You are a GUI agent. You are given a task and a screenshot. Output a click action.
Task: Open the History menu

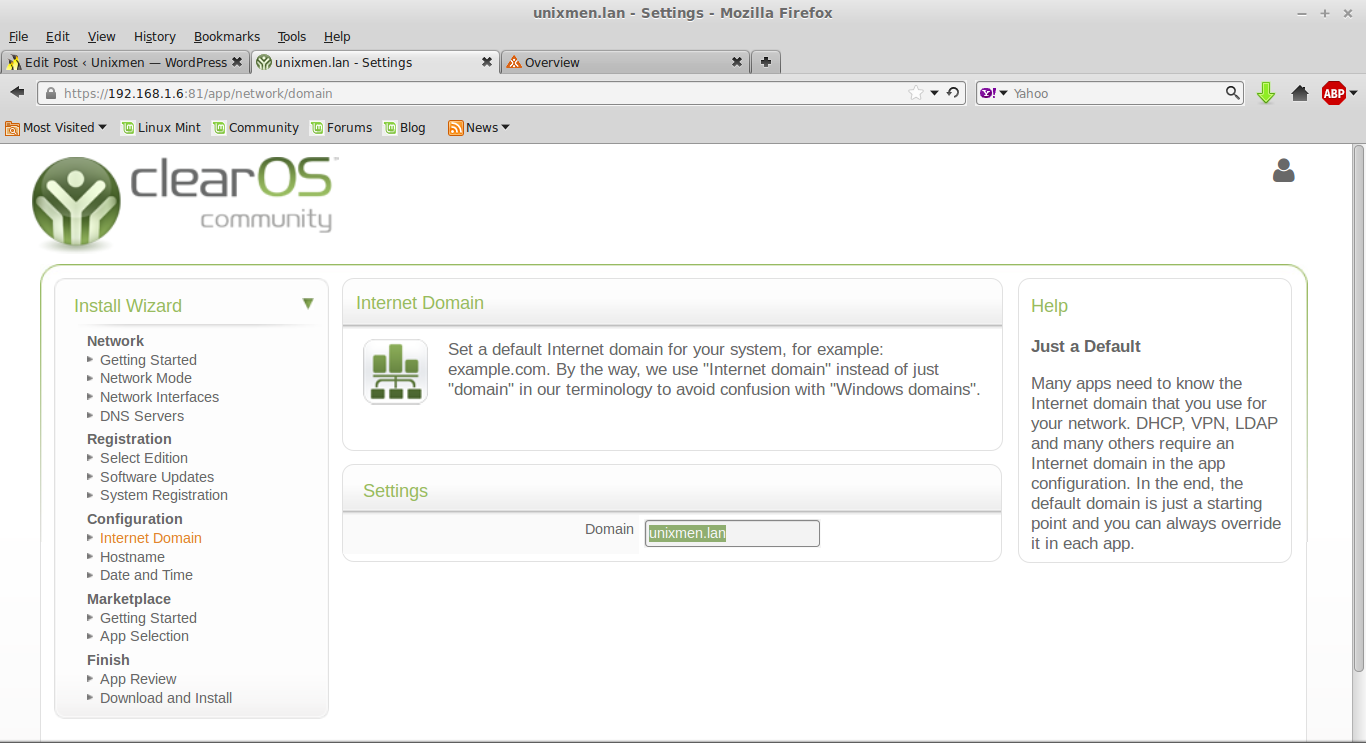[155, 36]
